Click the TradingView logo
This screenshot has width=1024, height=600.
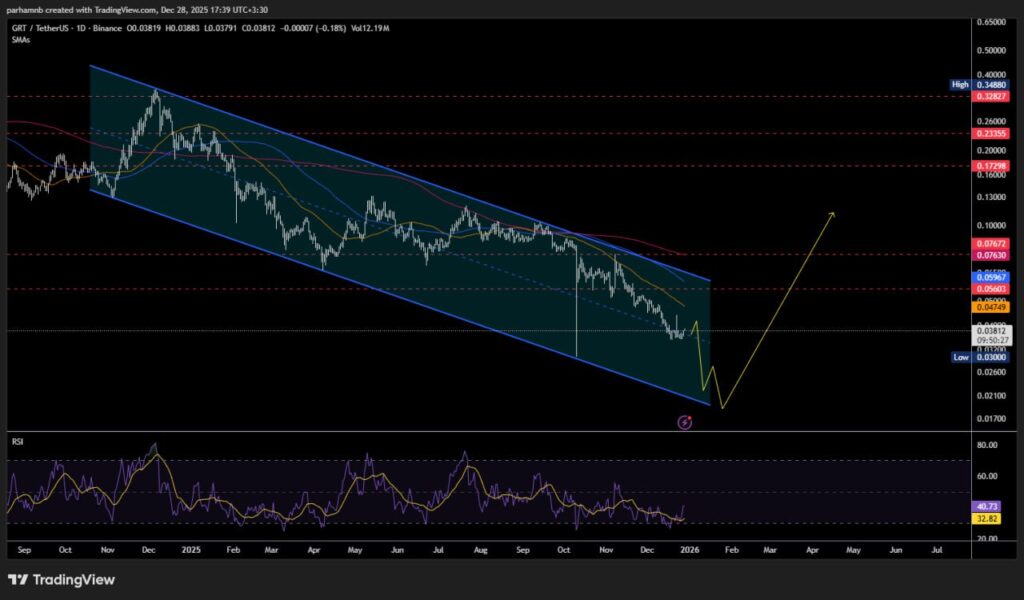pyautogui.click(x=61, y=580)
